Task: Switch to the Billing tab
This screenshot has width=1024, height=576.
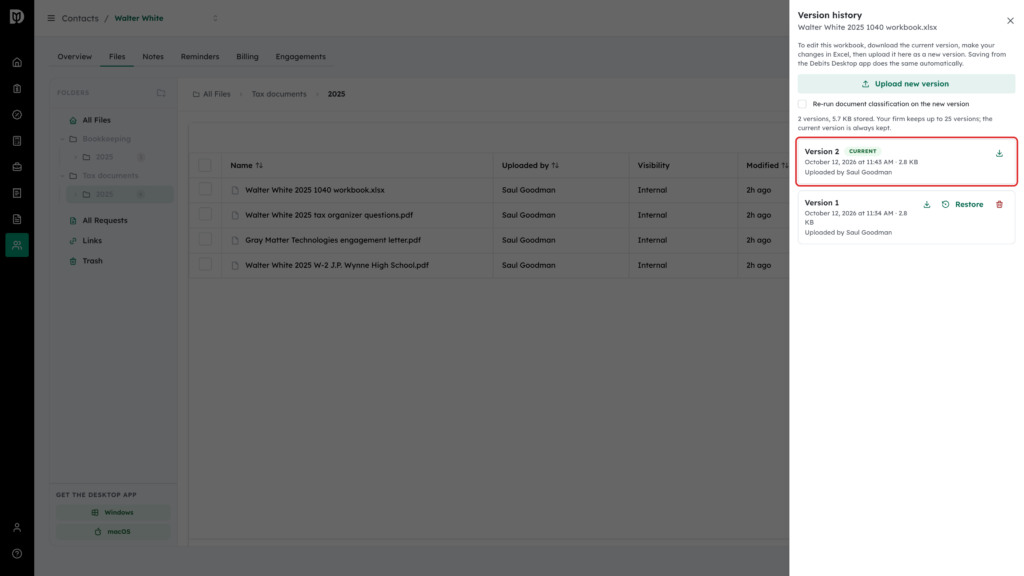Action: 248,57
